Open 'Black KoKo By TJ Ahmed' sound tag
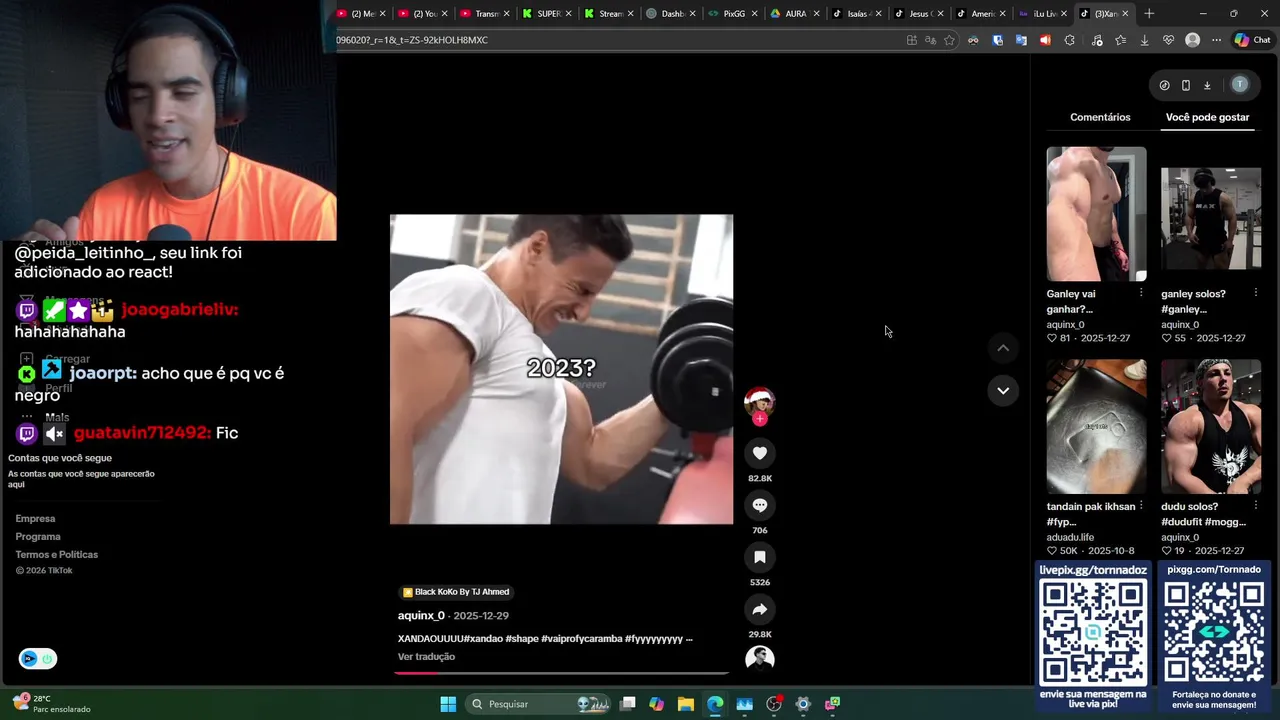This screenshot has height=720, width=1280. 456,592
